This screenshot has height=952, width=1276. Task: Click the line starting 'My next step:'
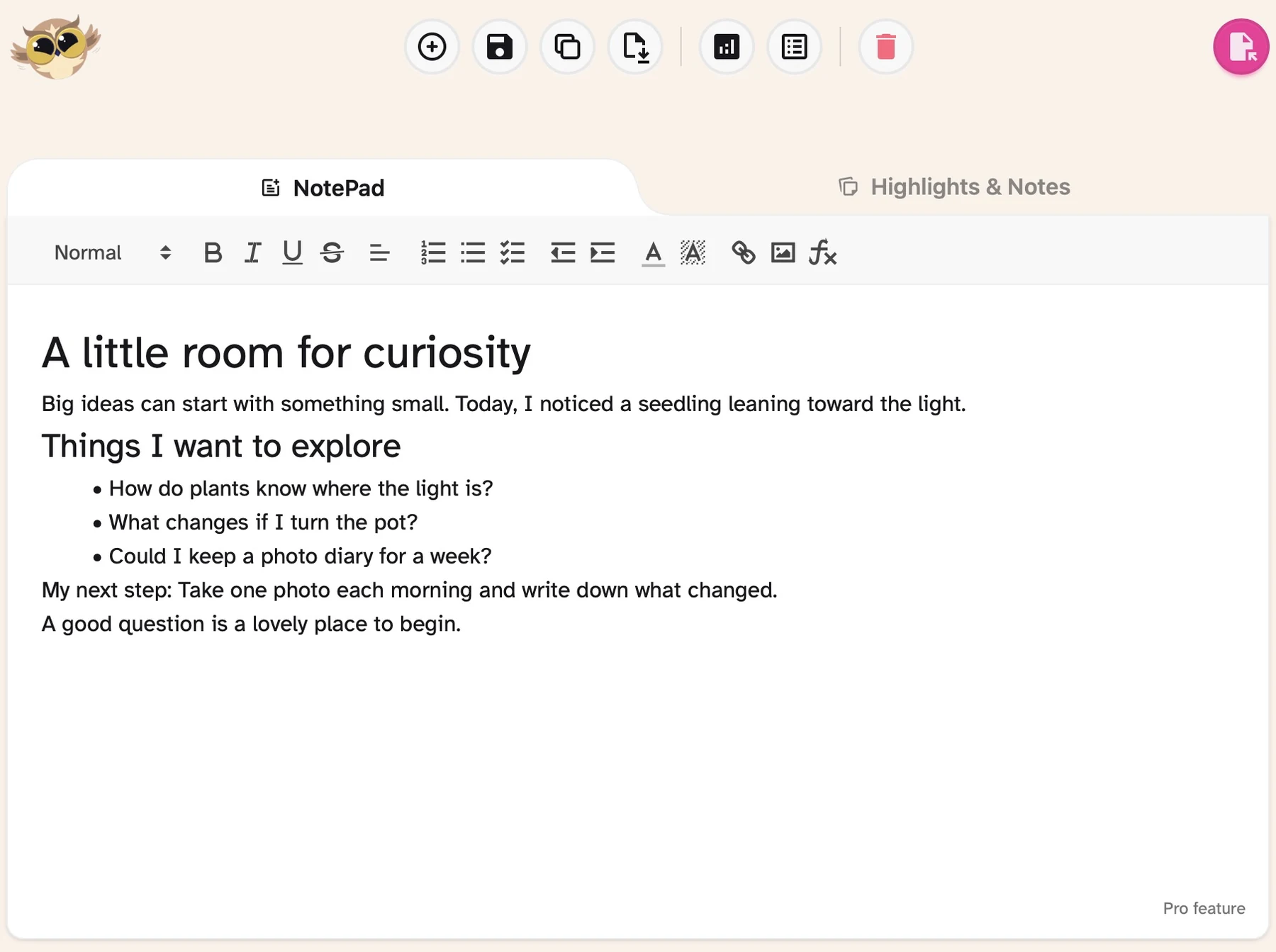(x=410, y=590)
